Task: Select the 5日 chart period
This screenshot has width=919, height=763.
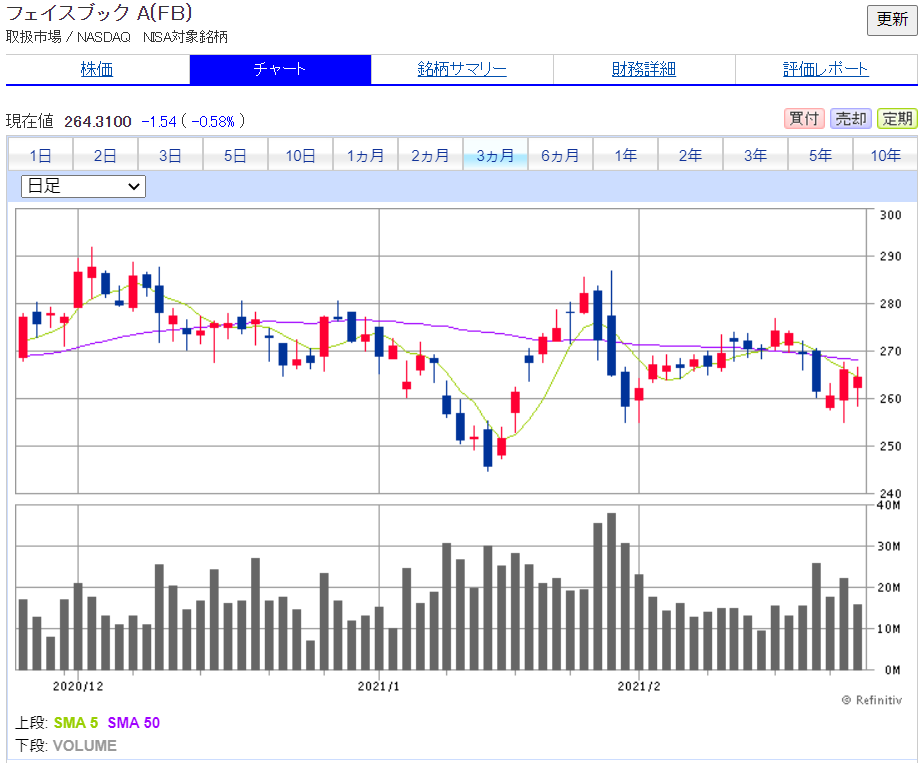Action: [x=236, y=156]
